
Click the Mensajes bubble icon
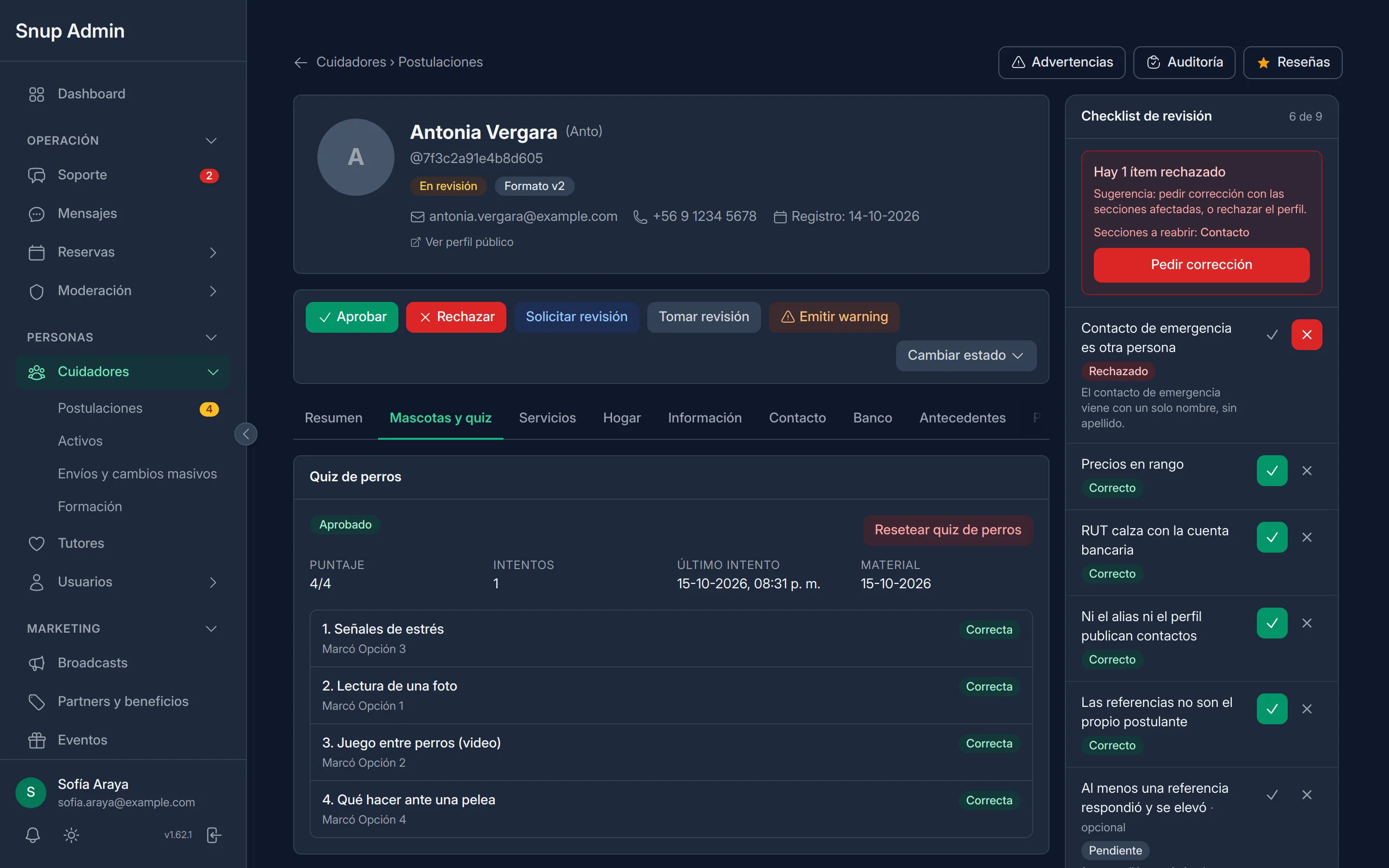click(x=36, y=214)
